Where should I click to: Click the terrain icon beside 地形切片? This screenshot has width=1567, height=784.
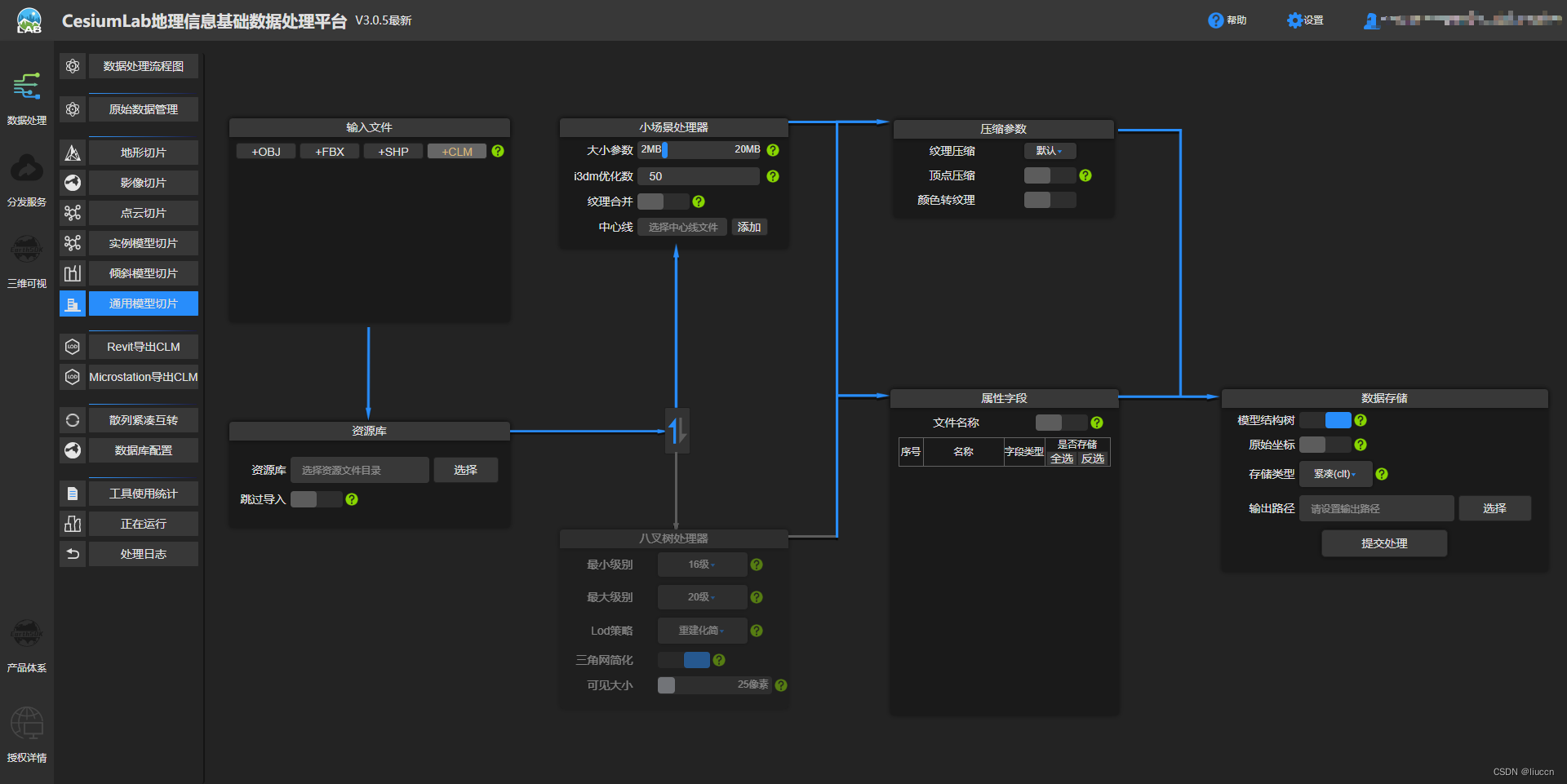[x=73, y=153]
